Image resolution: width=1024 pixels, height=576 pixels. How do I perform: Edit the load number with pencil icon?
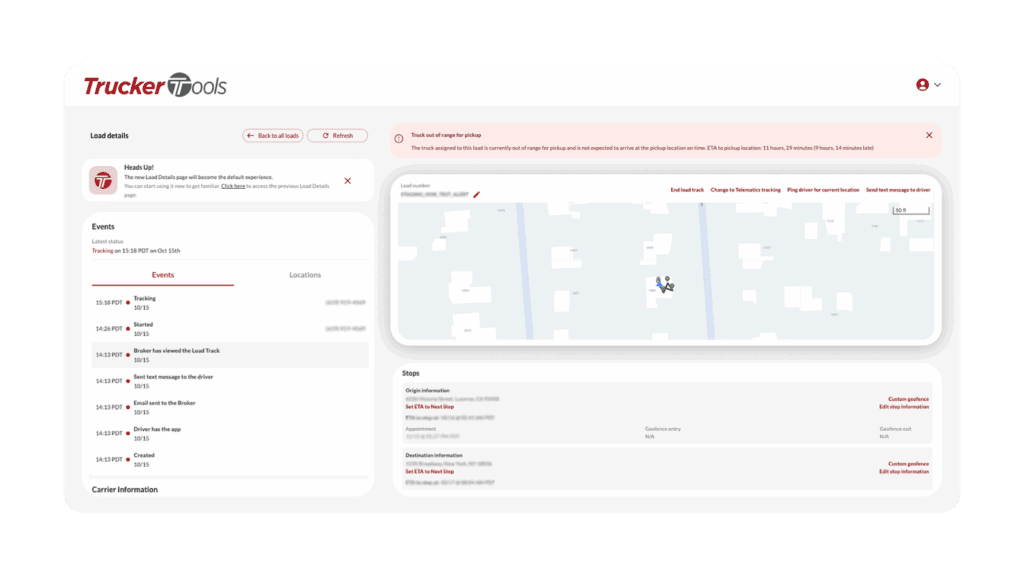(x=477, y=194)
